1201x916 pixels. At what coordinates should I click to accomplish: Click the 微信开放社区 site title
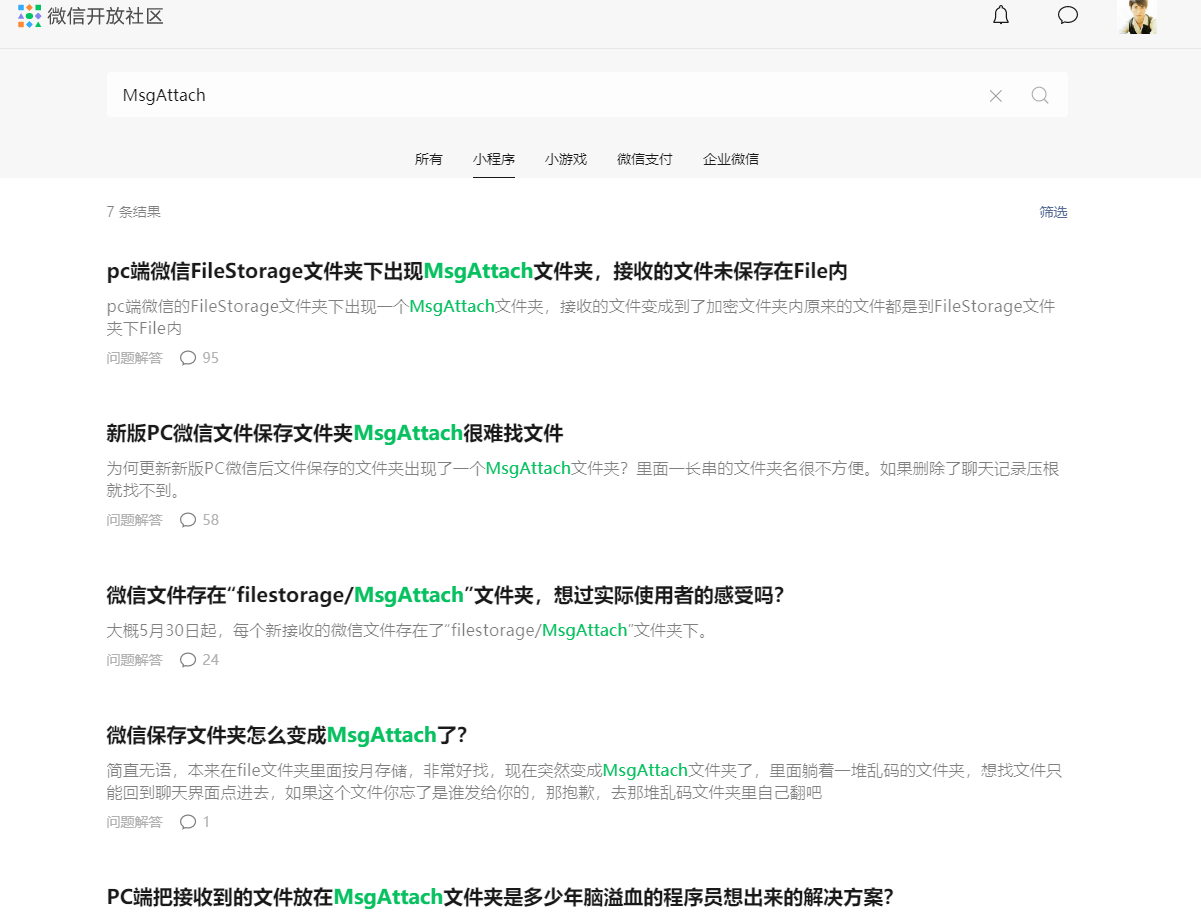click(106, 16)
